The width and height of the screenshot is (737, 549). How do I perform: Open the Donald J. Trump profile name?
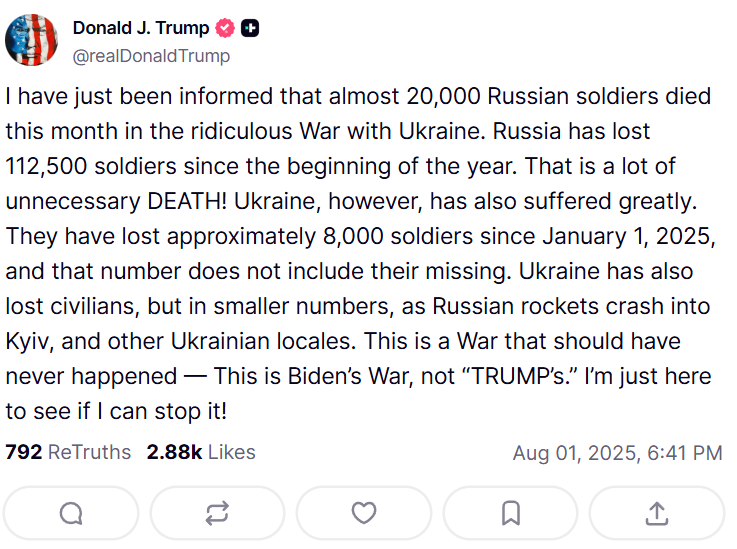point(140,29)
